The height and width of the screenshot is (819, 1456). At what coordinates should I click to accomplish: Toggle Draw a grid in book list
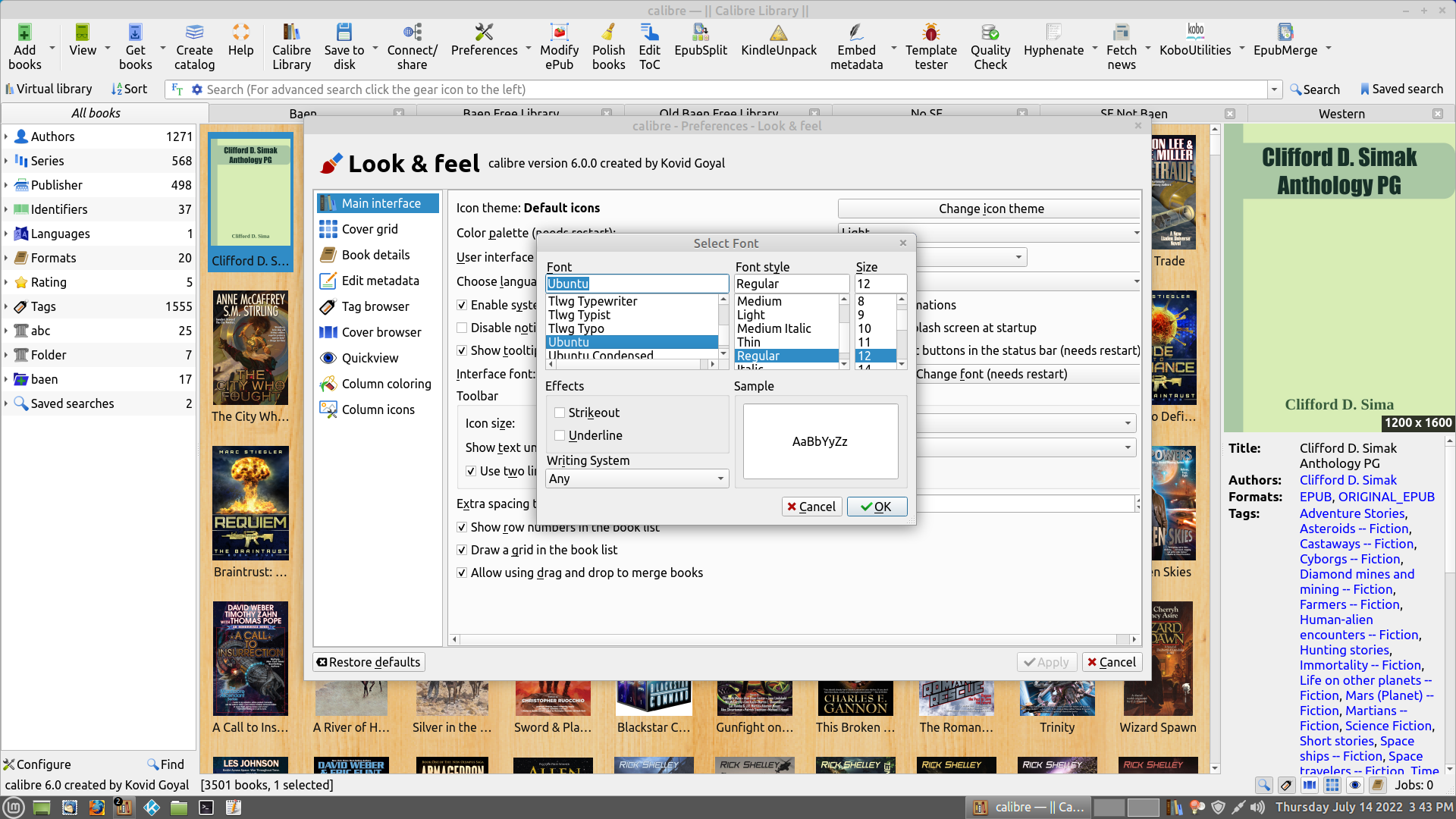(x=462, y=550)
